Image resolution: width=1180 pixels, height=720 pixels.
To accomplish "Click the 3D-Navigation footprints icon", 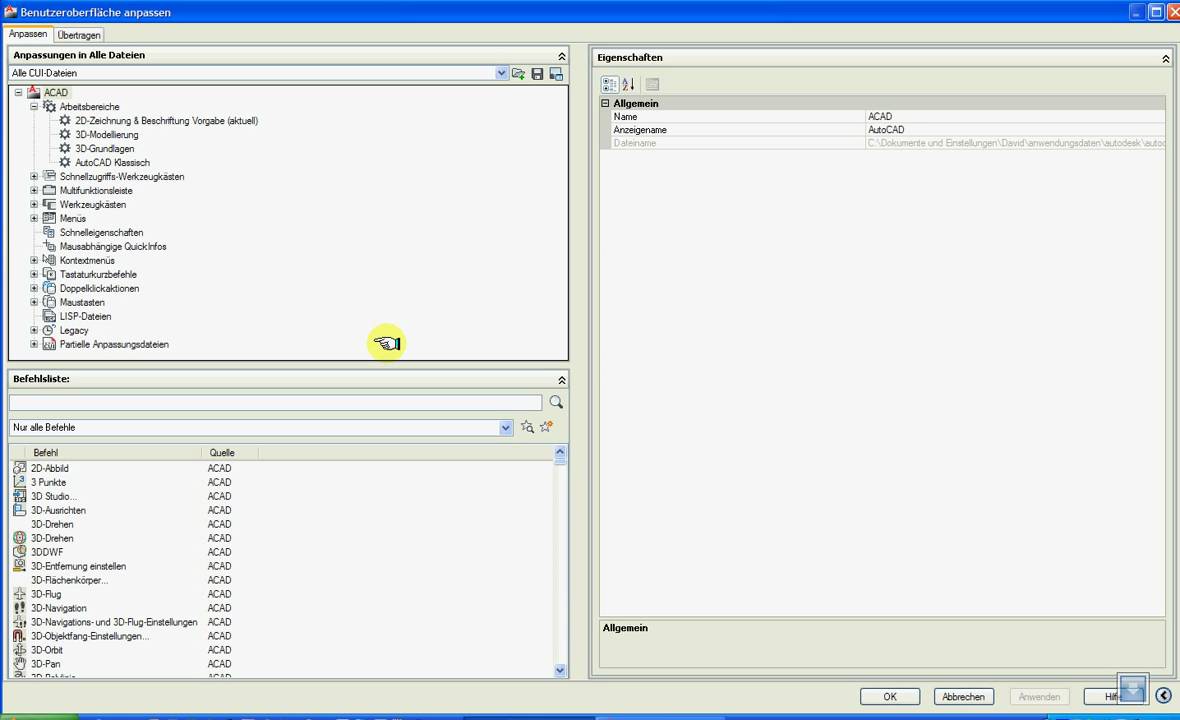I will click(20, 608).
